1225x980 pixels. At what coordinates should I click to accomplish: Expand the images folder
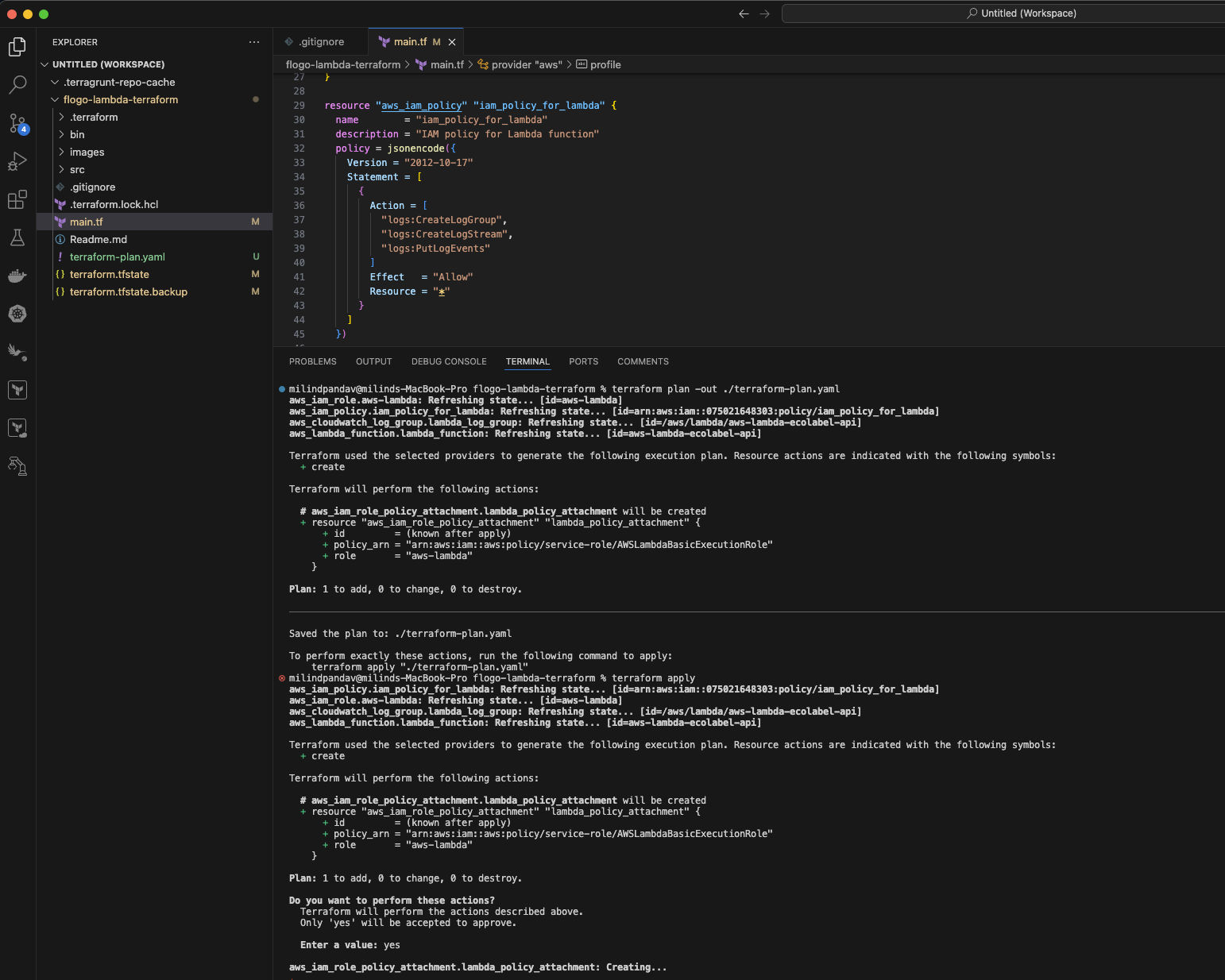[87, 152]
